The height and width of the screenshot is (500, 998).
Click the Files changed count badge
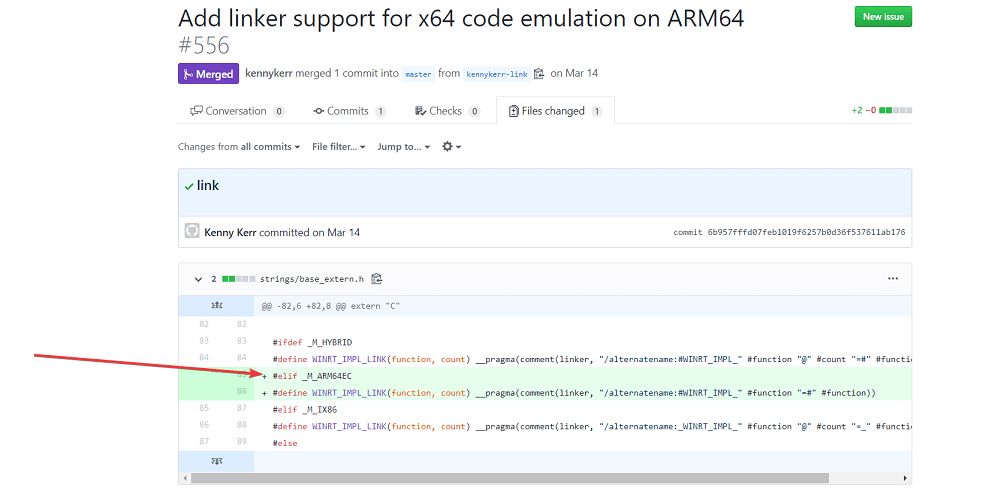[596, 111]
